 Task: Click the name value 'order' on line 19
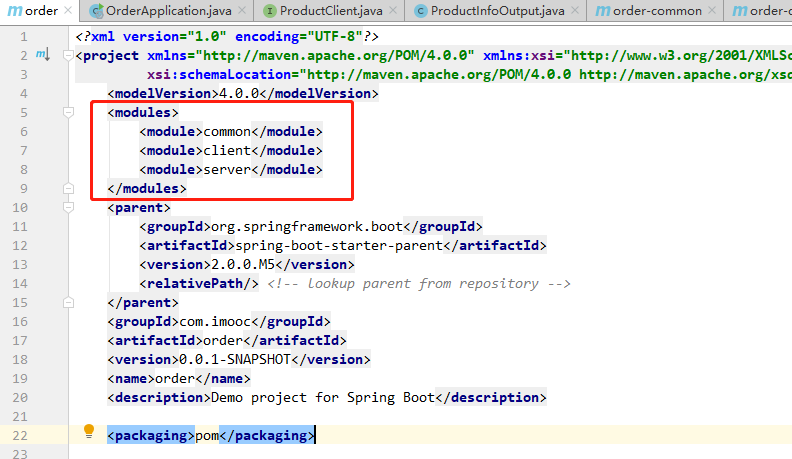pos(175,379)
